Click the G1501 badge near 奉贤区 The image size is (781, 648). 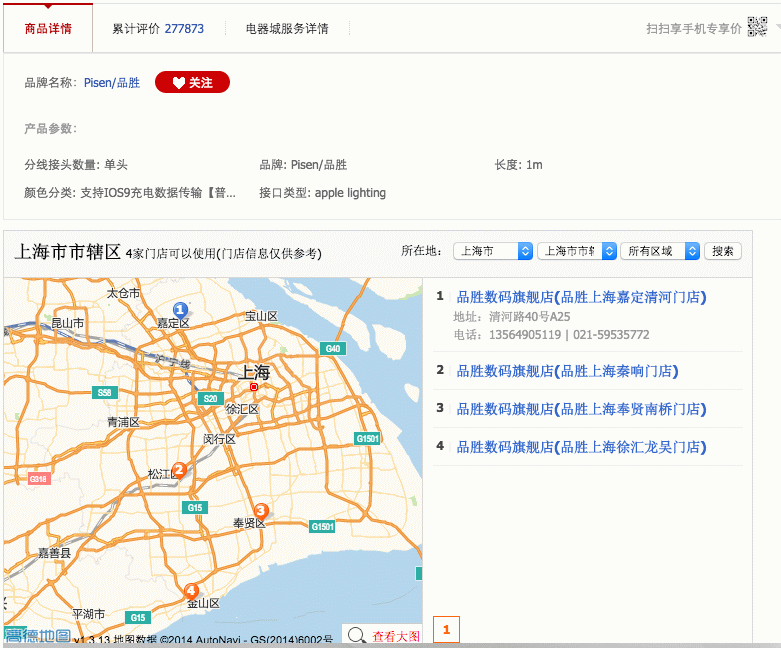tap(322, 526)
